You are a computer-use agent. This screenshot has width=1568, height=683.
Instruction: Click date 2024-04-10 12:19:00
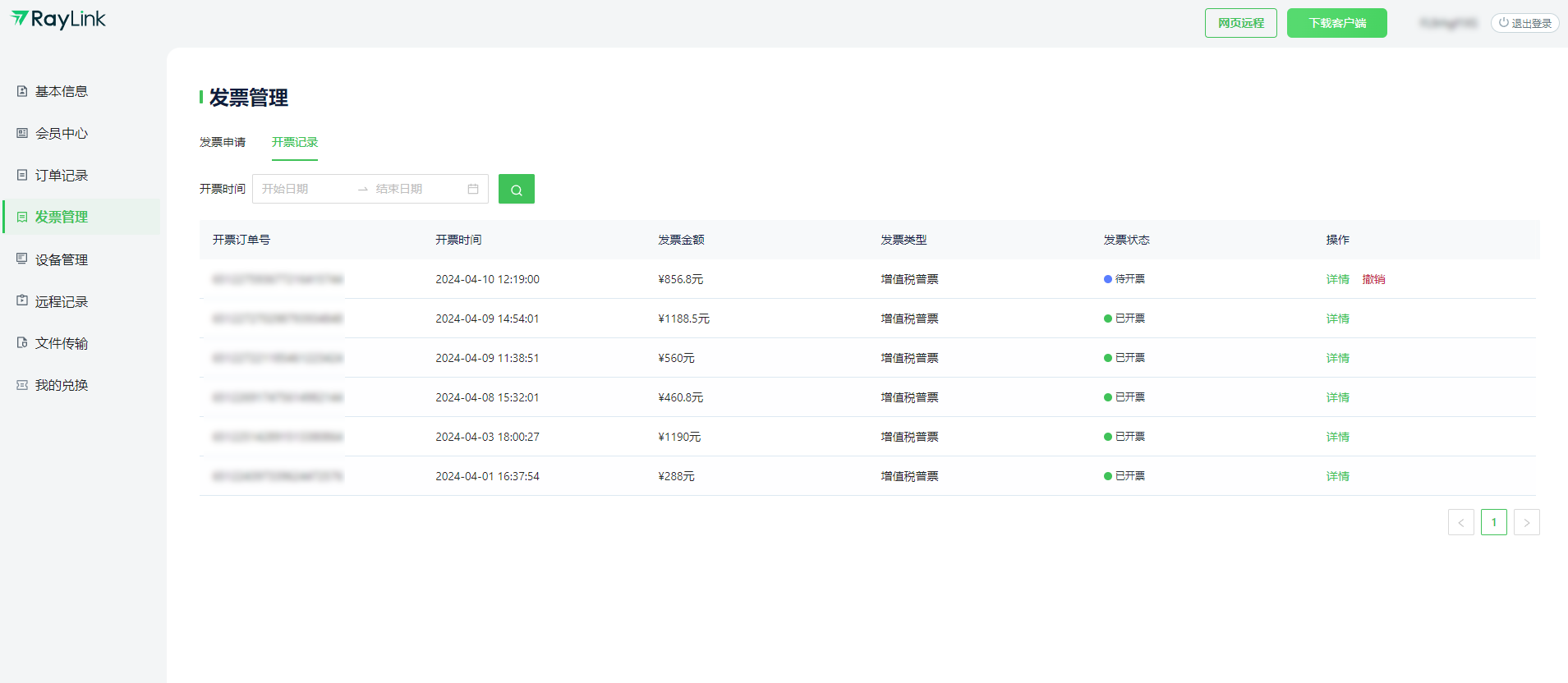487,279
